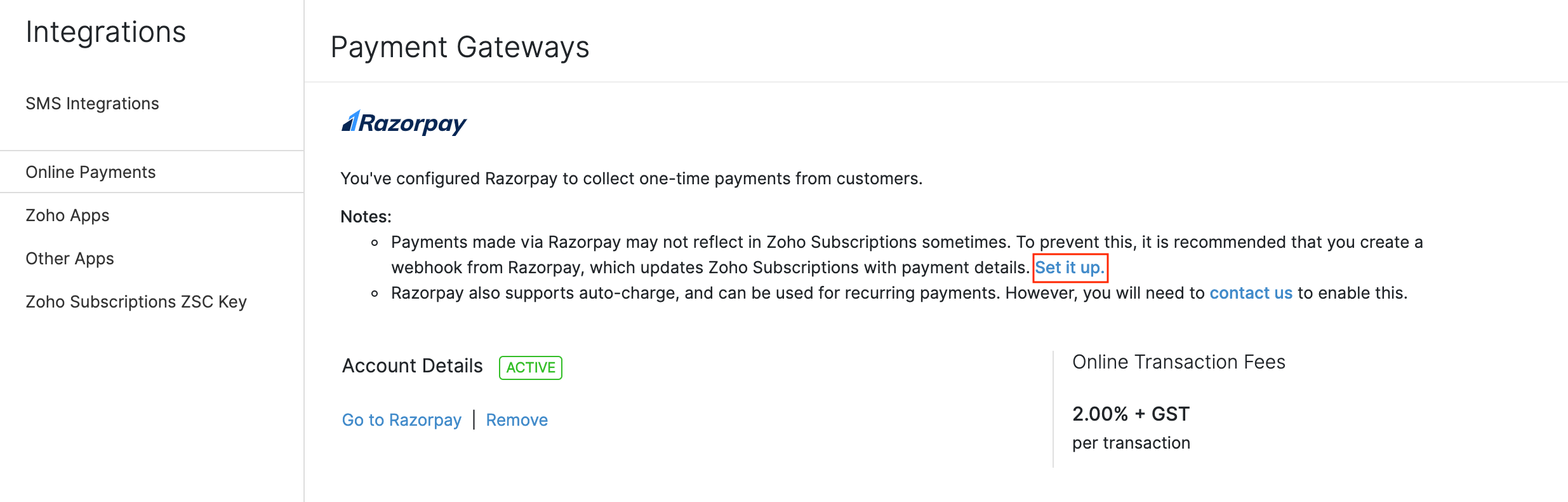Remove the Razorpay integration
The height and width of the screenshot is (502, 1568).
516,419
